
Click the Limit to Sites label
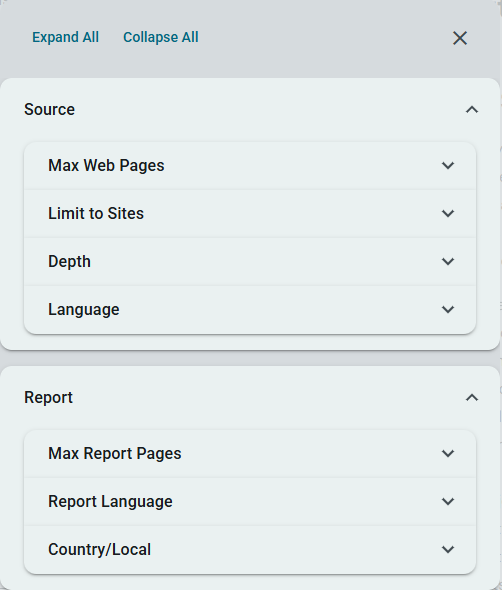[96, 213]
